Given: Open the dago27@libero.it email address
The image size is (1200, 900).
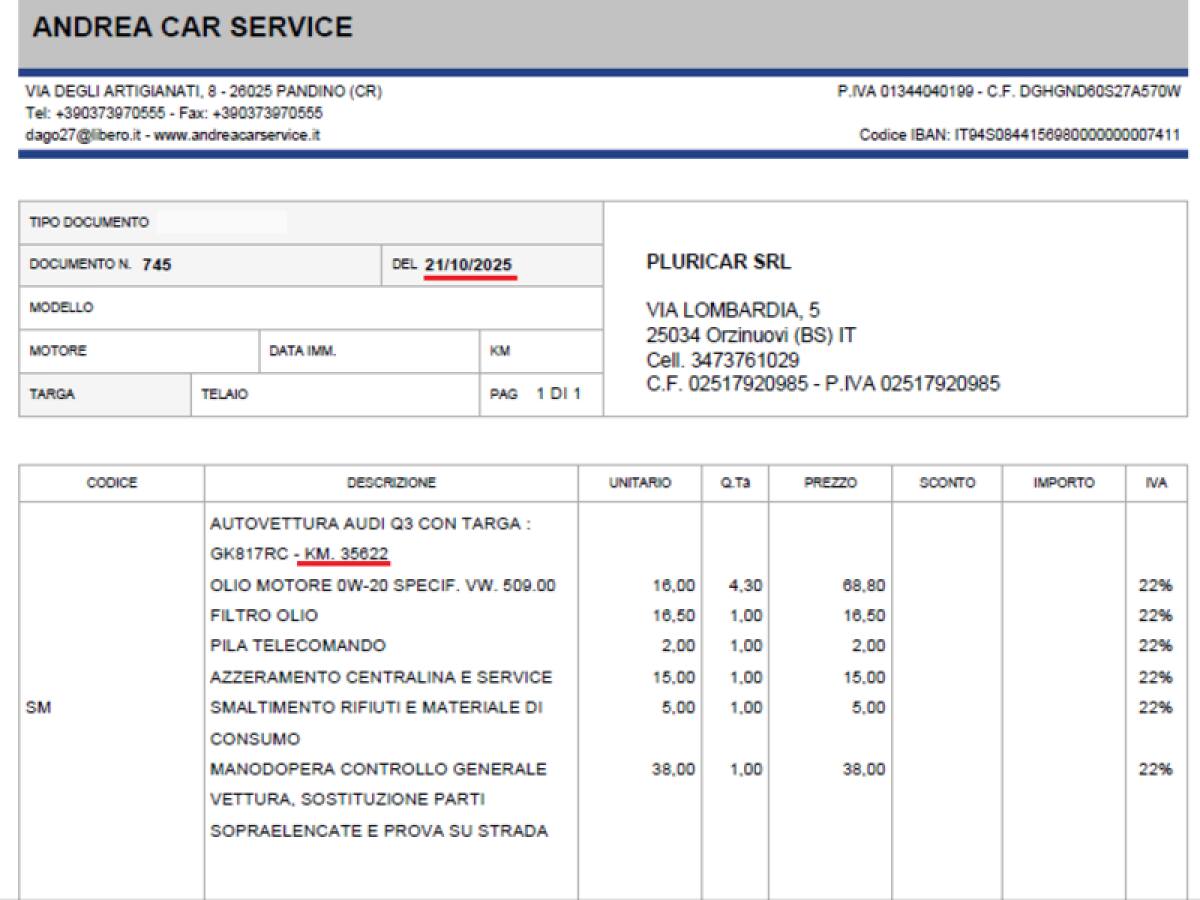Looking at the screenshot, I should coord(83,134).
